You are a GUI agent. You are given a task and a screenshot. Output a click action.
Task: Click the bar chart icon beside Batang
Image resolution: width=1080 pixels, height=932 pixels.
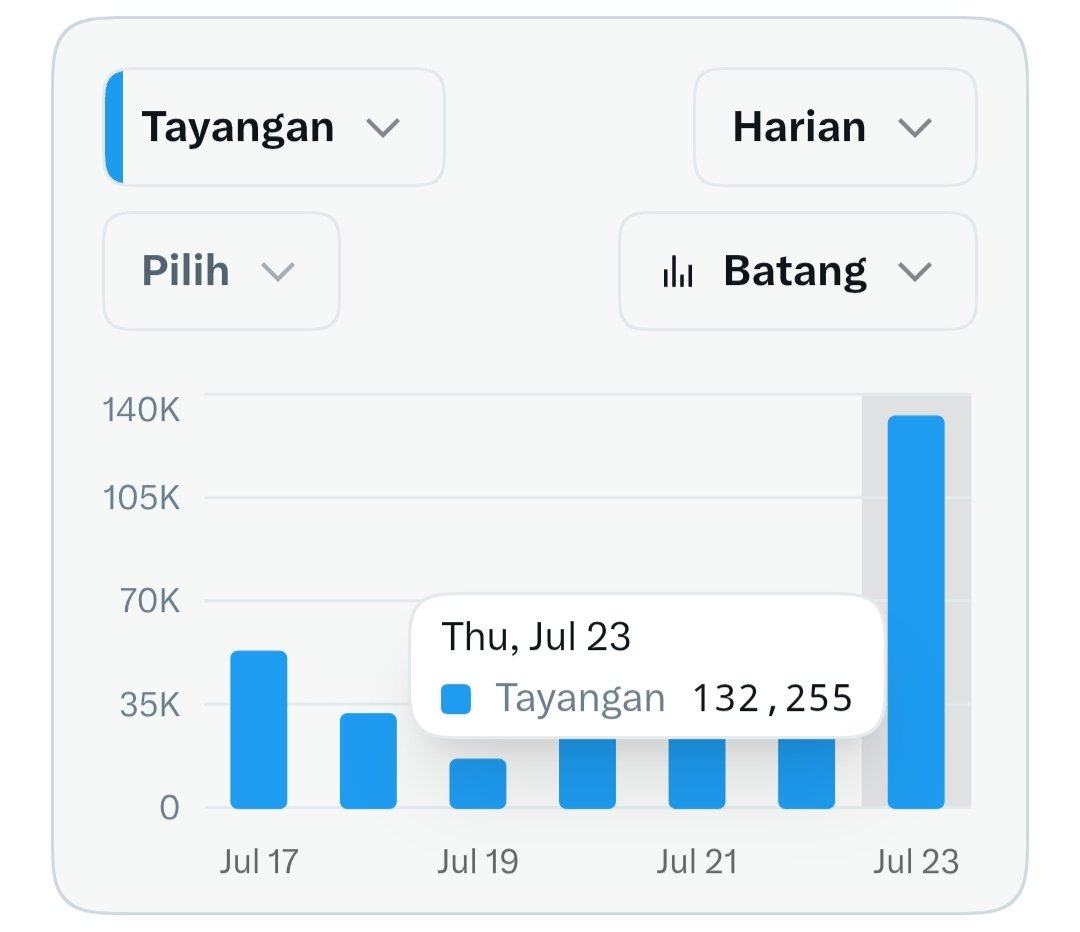(x=678, y=271)
